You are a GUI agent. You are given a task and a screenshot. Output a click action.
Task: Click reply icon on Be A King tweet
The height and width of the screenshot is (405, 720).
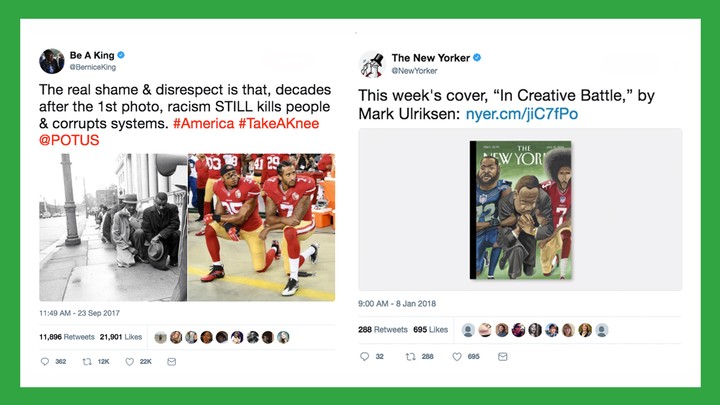(x=45, y=362)
